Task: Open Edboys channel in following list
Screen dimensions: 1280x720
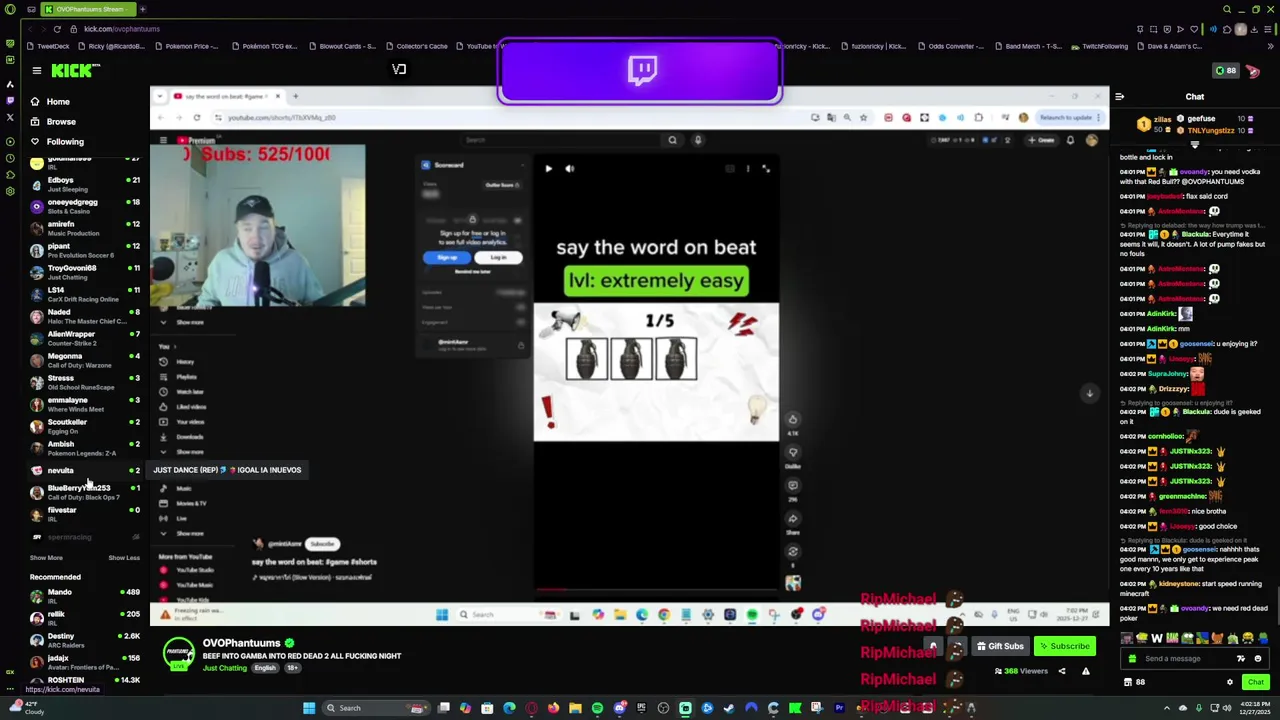Action: coord(85,184)
